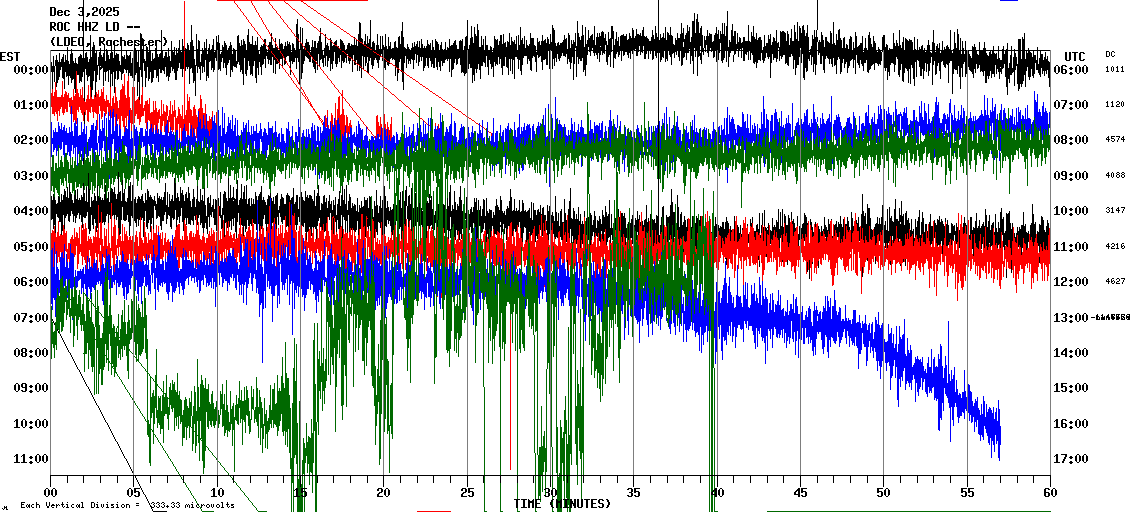The width and height of the screenshot is (1130, 519).
Task: Click the DC value "4574"
Action: pos(1114,140)
